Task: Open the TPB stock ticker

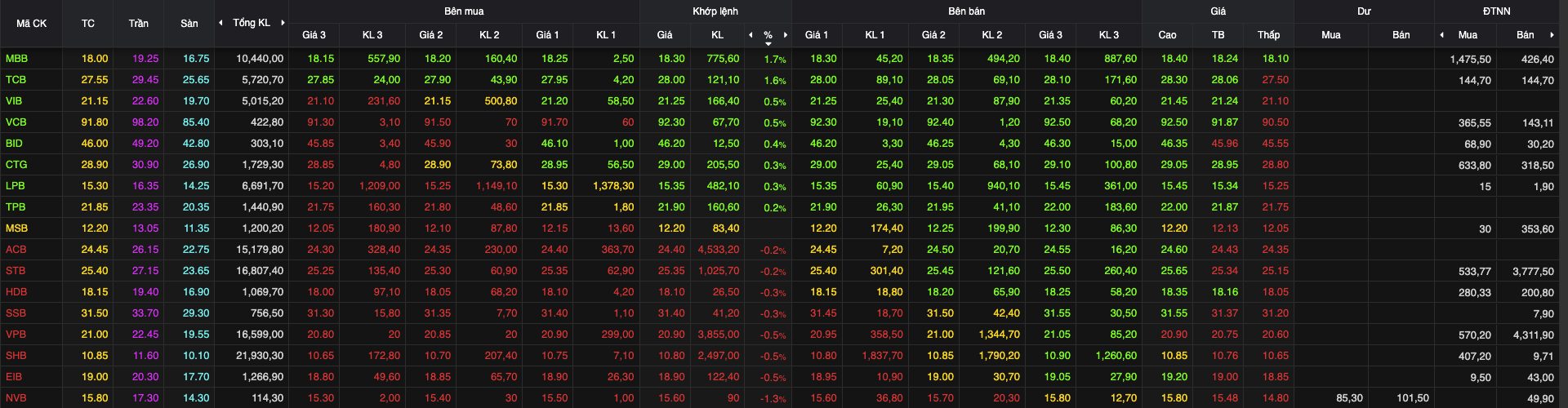Action: [x=16, y=207]
